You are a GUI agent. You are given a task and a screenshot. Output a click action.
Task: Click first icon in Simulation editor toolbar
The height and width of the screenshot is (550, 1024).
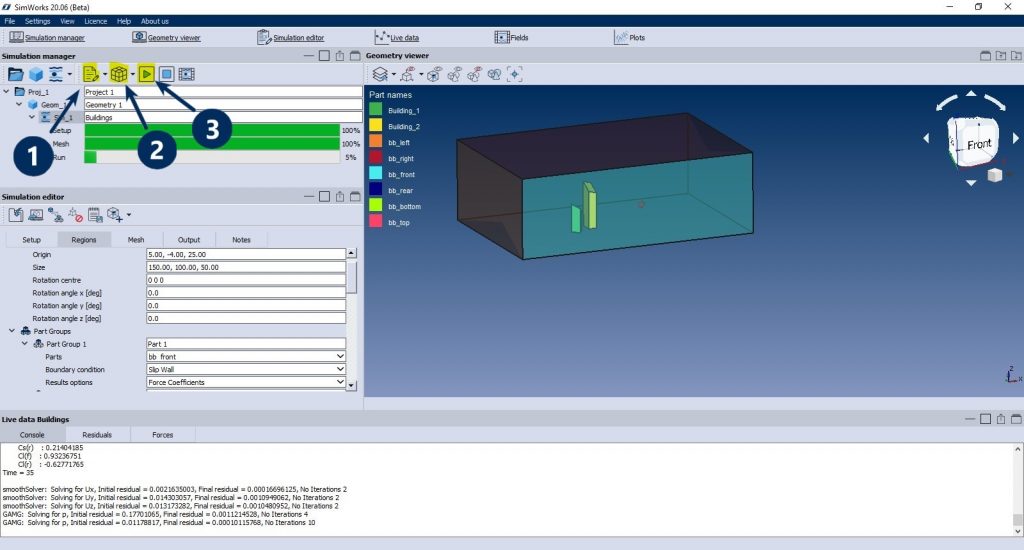coord(16,215)
